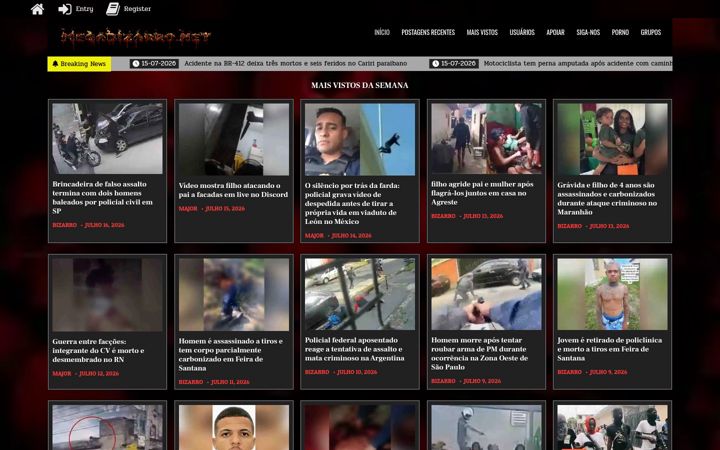Open the USUÁRIOS menu item
Image resolution: width=720 pixels, height=450 pixels.
point(522,32)
